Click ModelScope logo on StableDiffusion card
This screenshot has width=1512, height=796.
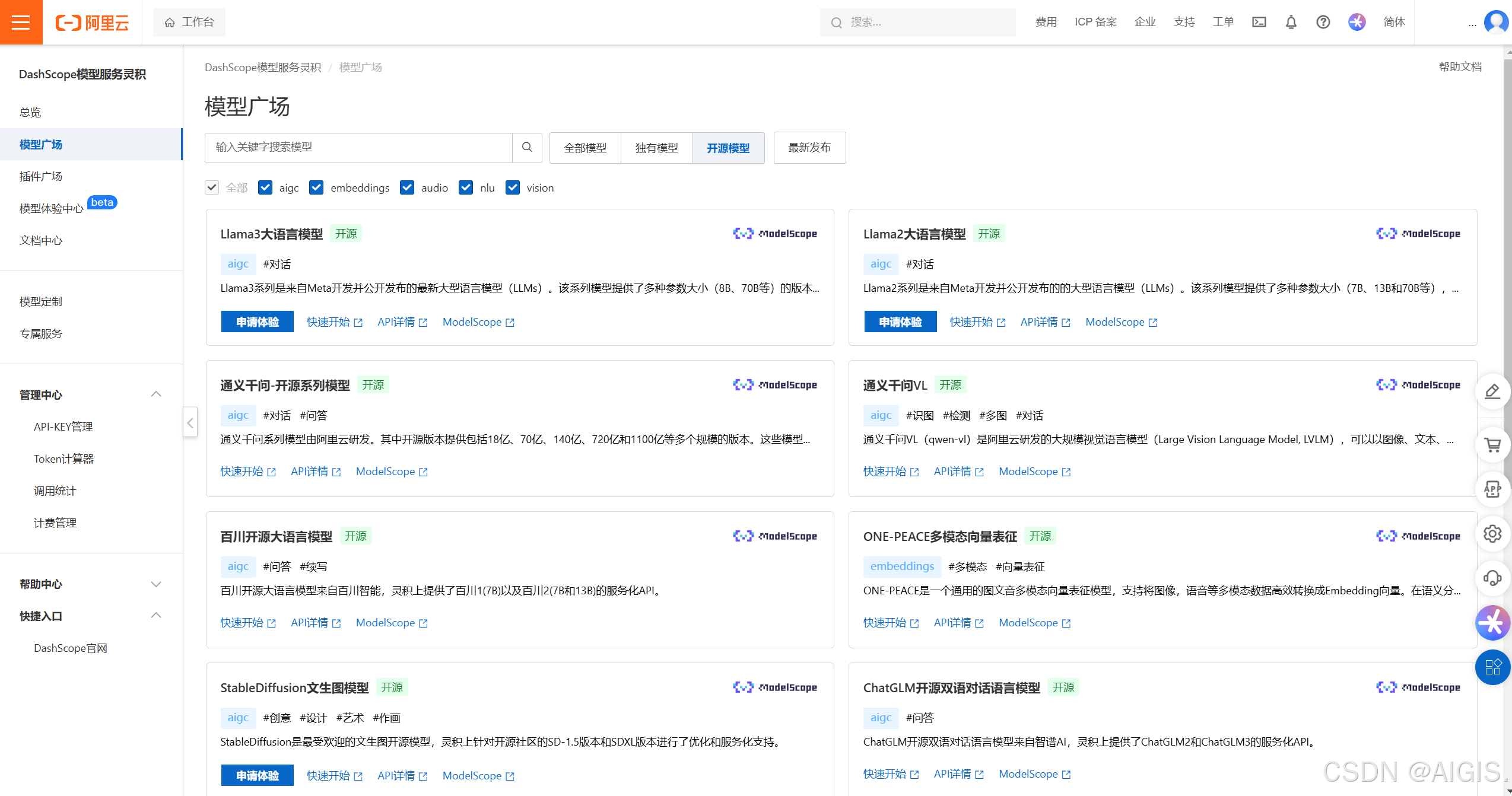click(775, 687)
